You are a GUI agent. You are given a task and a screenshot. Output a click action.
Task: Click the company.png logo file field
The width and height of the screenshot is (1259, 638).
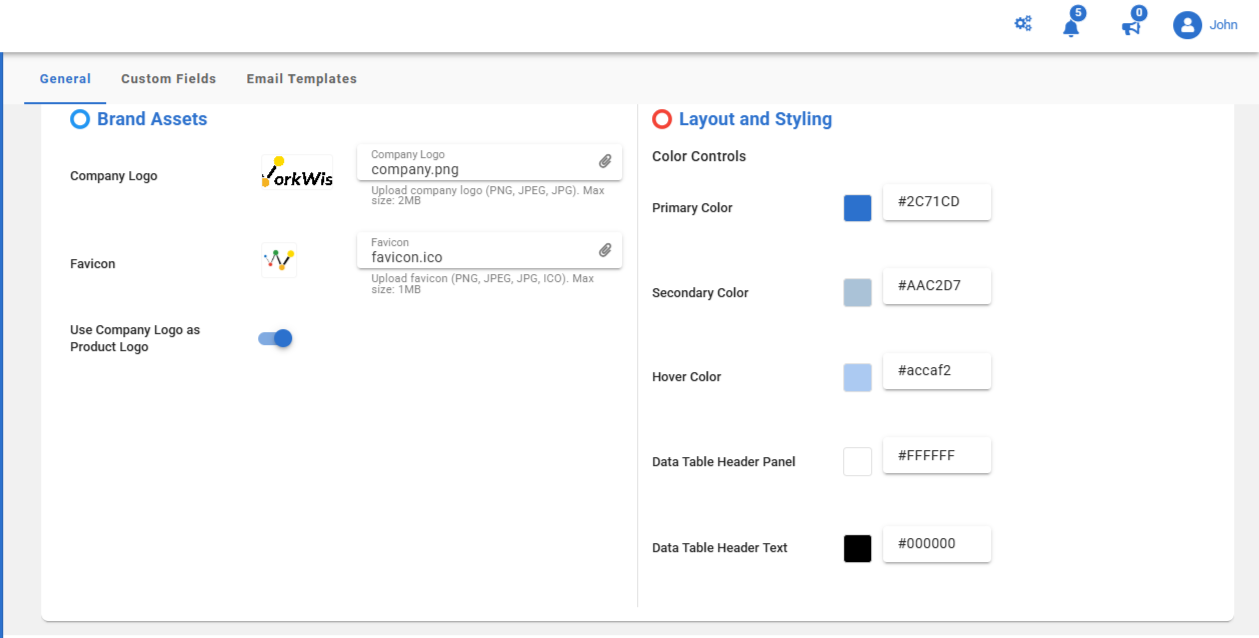[x=480, y=169]
